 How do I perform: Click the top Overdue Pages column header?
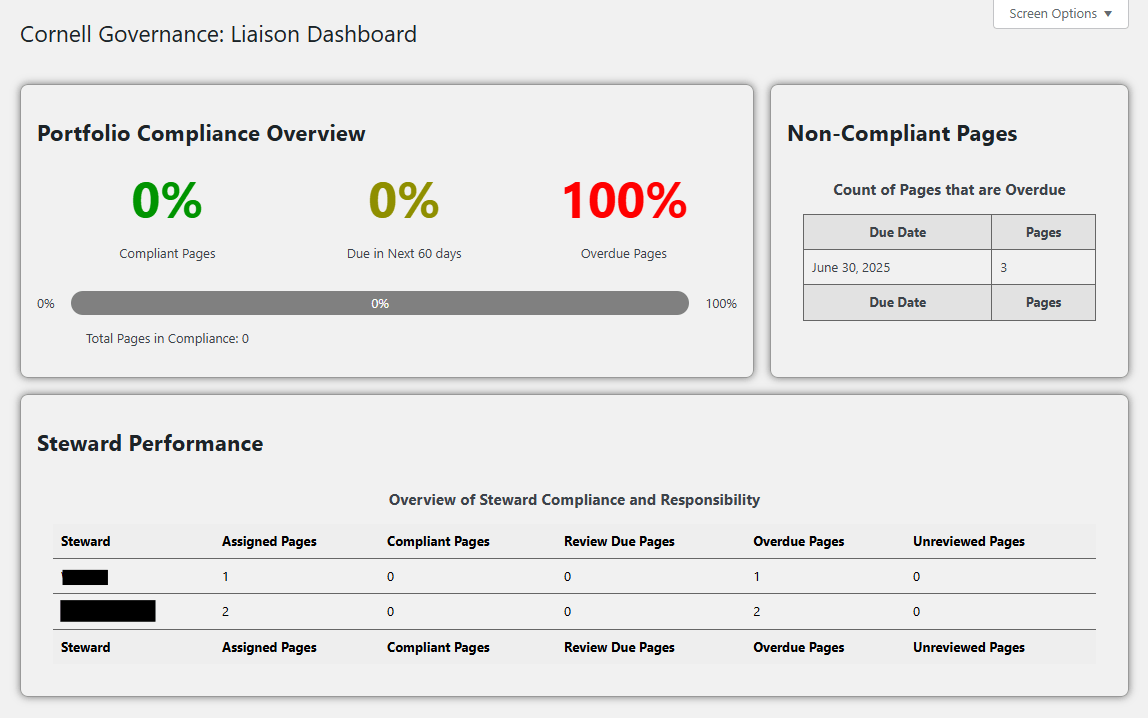click(799, 542)
